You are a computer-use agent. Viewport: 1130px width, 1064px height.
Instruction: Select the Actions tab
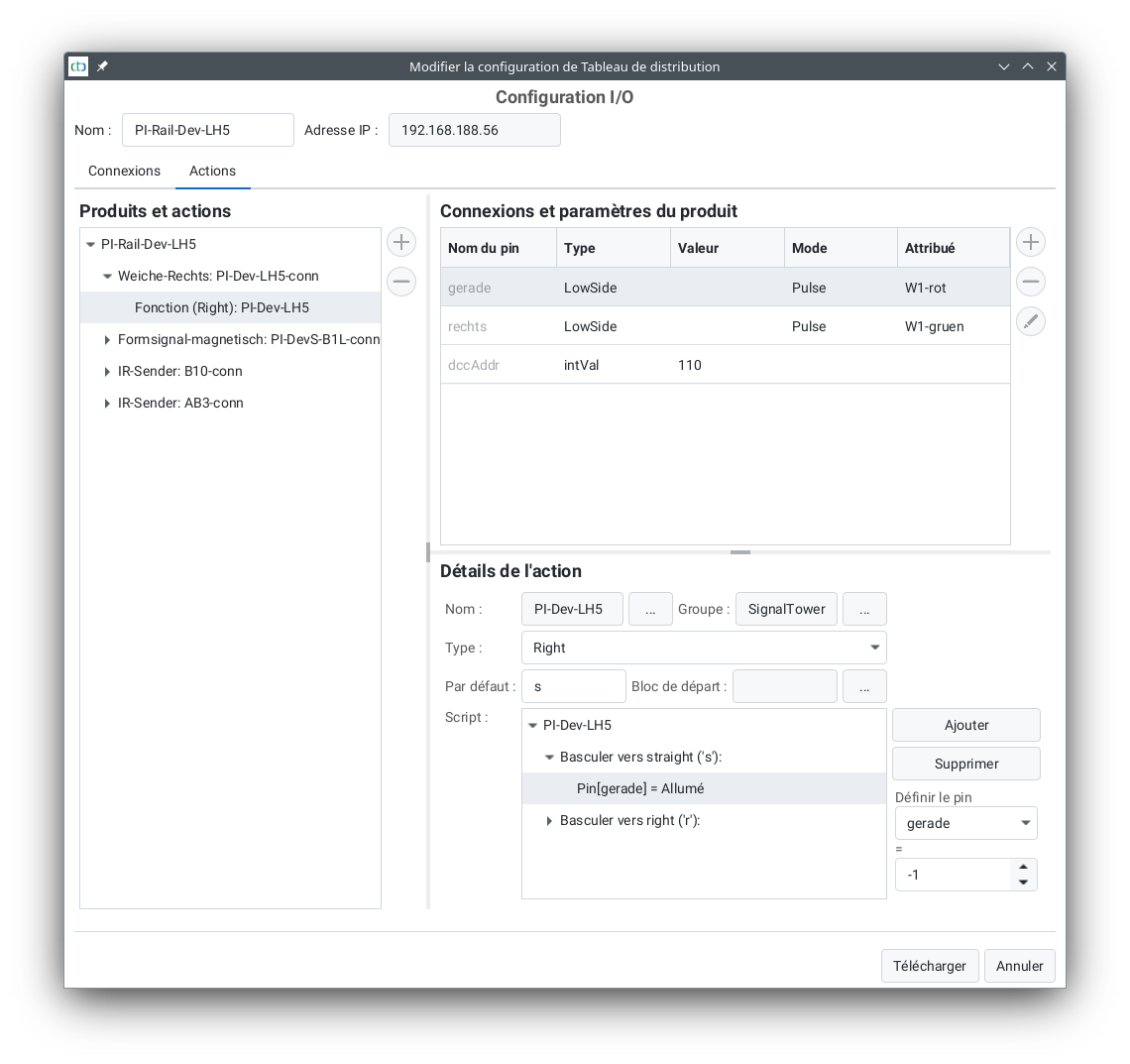[212, 171]
